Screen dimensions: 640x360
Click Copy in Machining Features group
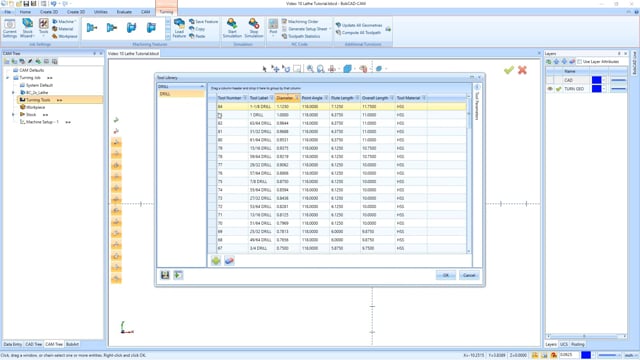[197, 29]
